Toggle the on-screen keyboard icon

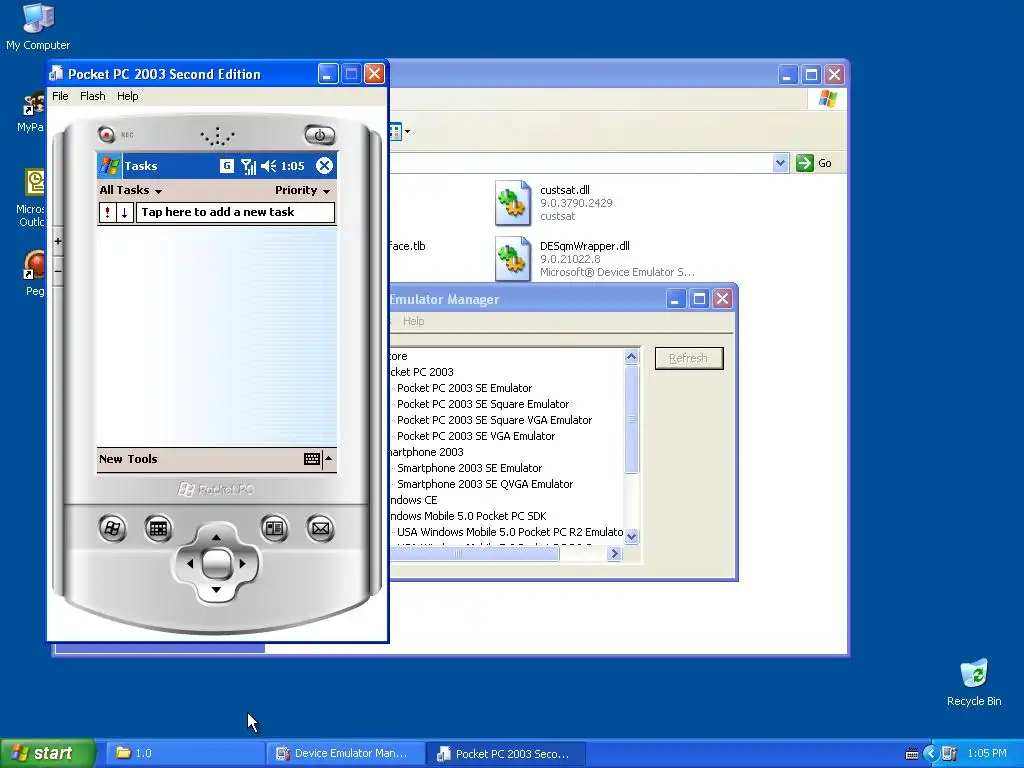(x=312, y=459)
